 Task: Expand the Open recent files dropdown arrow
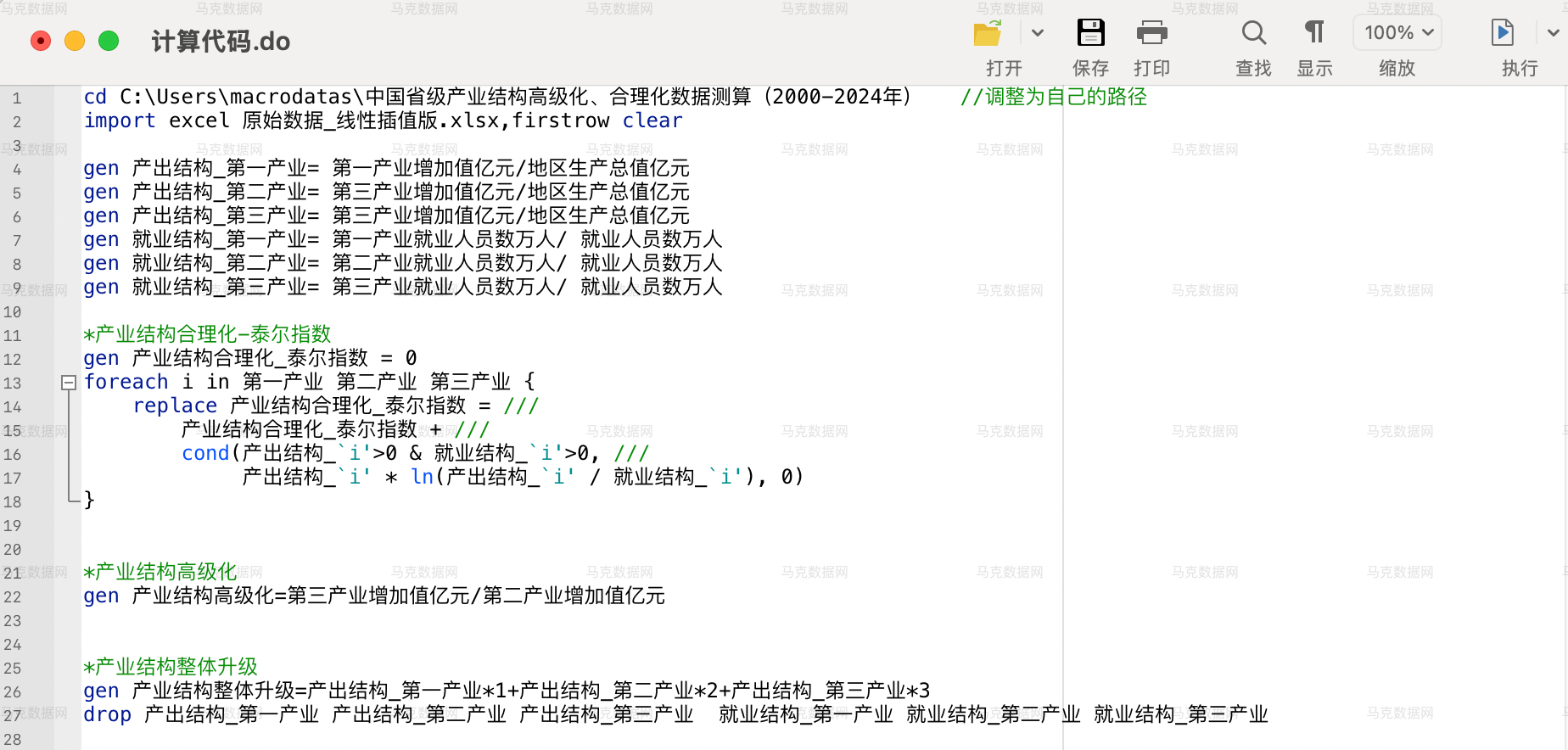1037,34
